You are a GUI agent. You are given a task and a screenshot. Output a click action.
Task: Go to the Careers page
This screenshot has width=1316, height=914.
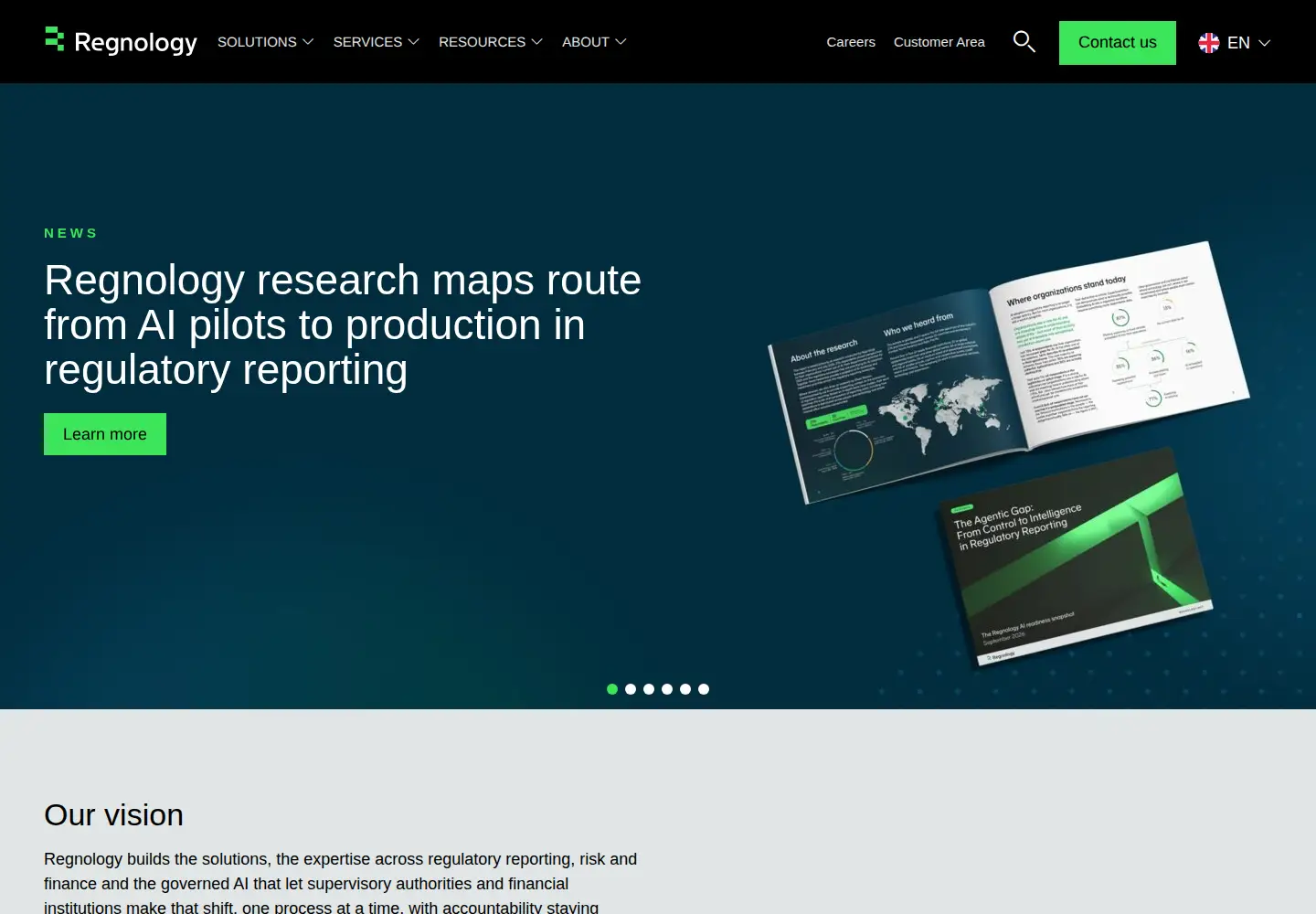pyautogui.click(x=851, y=42)
